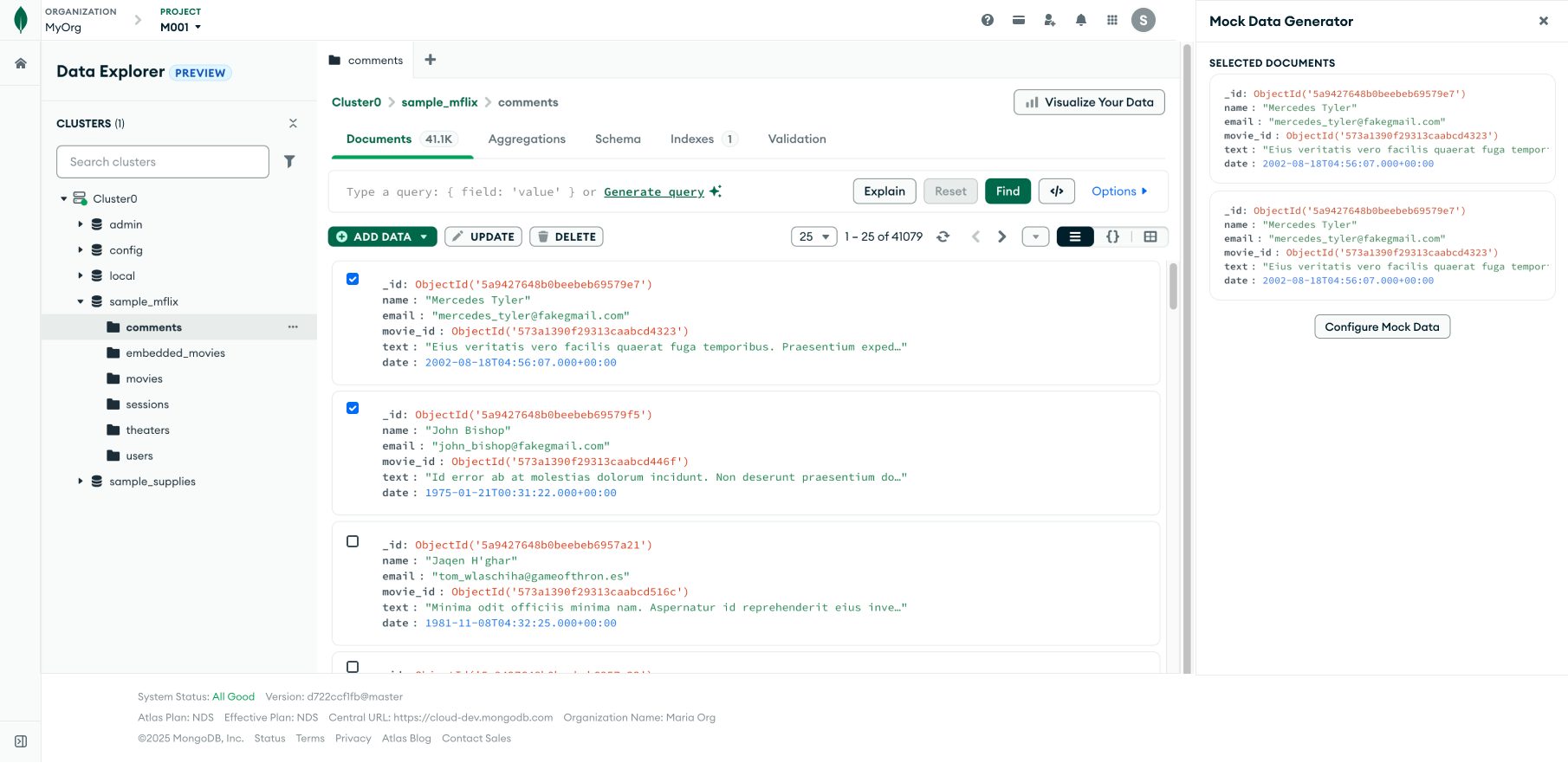Expand the query Options

pos(1119,191)
